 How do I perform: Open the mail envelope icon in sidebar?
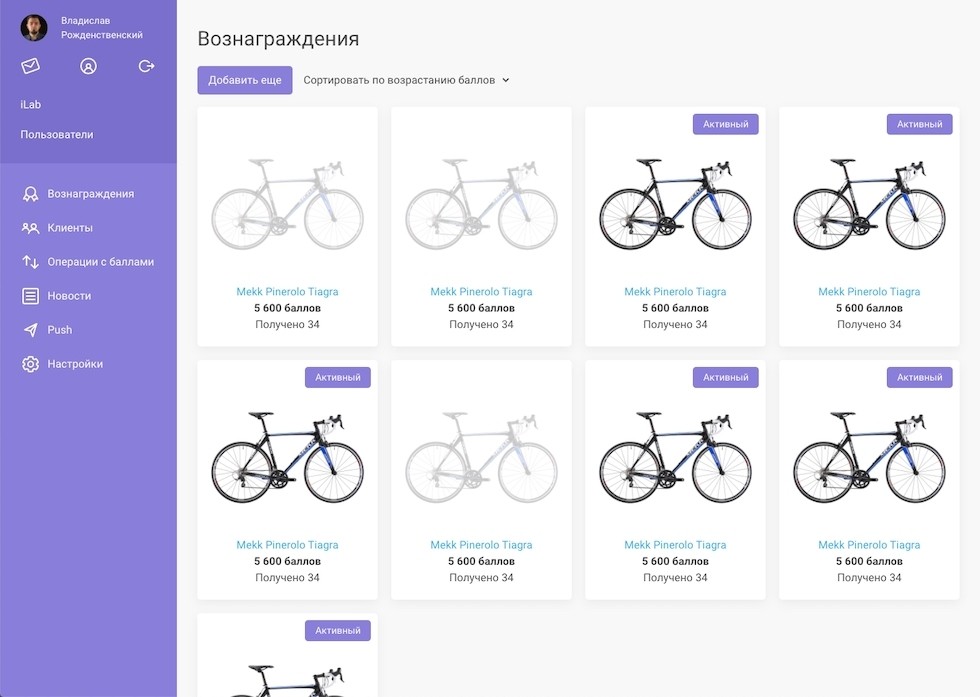point(31,66)
